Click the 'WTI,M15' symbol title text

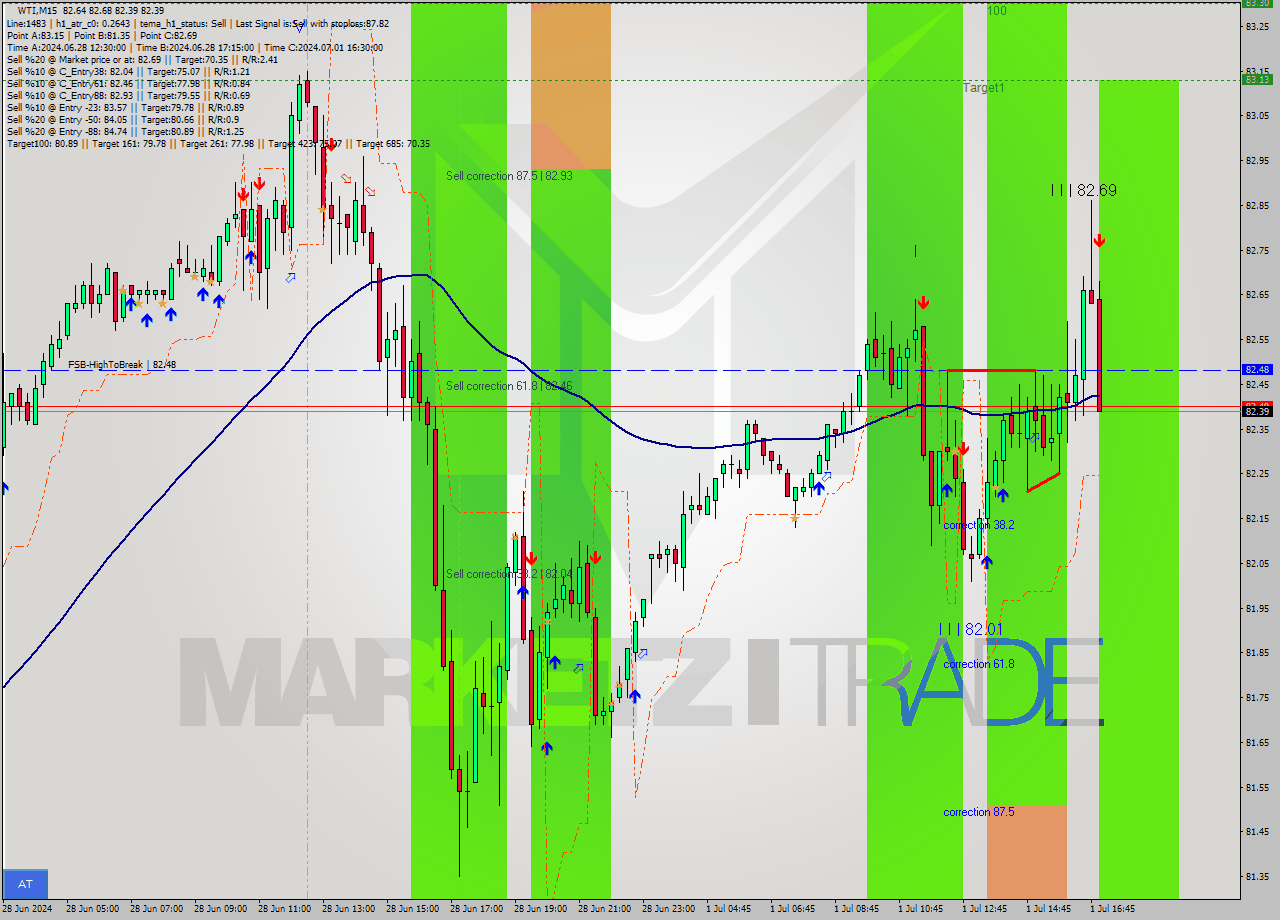(38, 11)
